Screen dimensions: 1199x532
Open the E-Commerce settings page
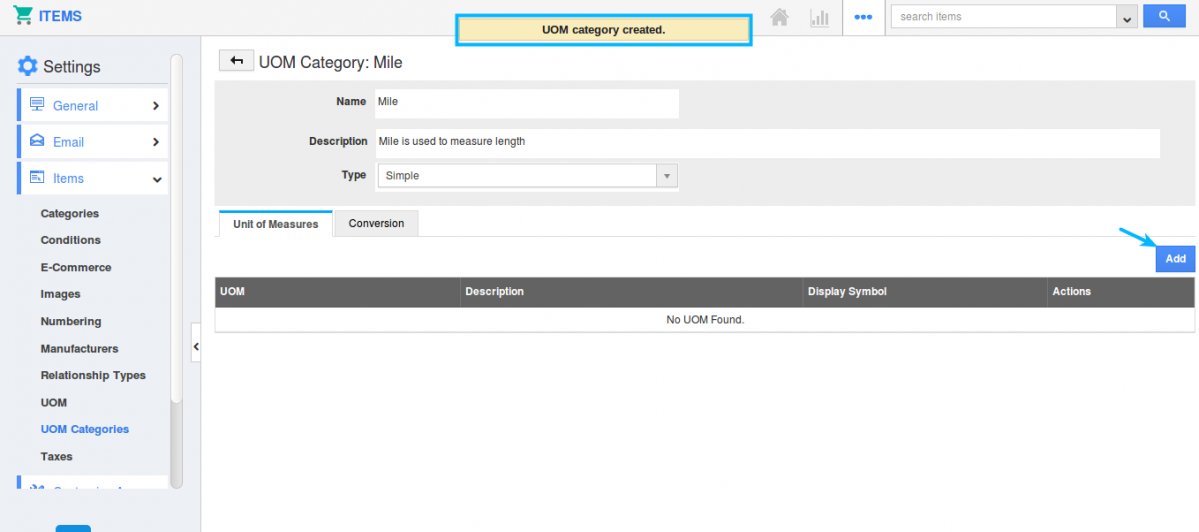(x=76, y=268)
